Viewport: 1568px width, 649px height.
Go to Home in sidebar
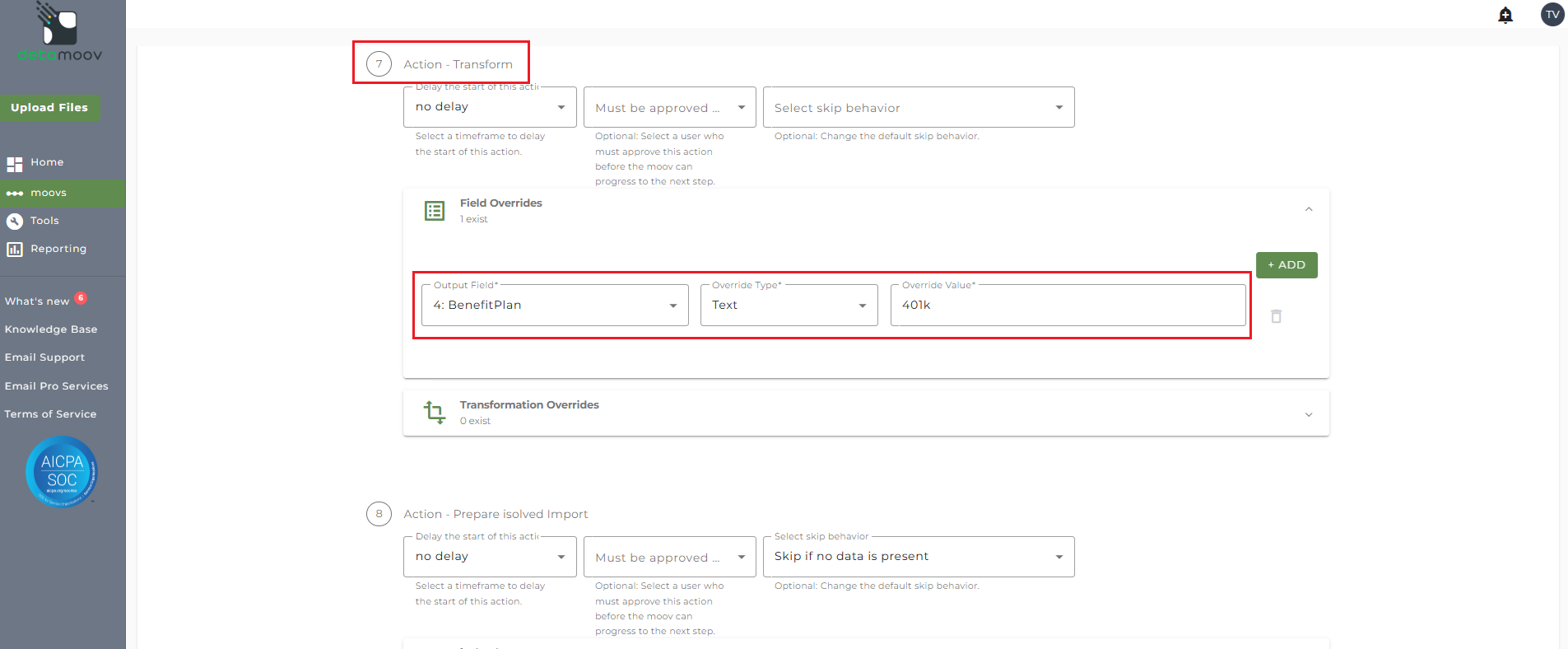tap(47, 163)
